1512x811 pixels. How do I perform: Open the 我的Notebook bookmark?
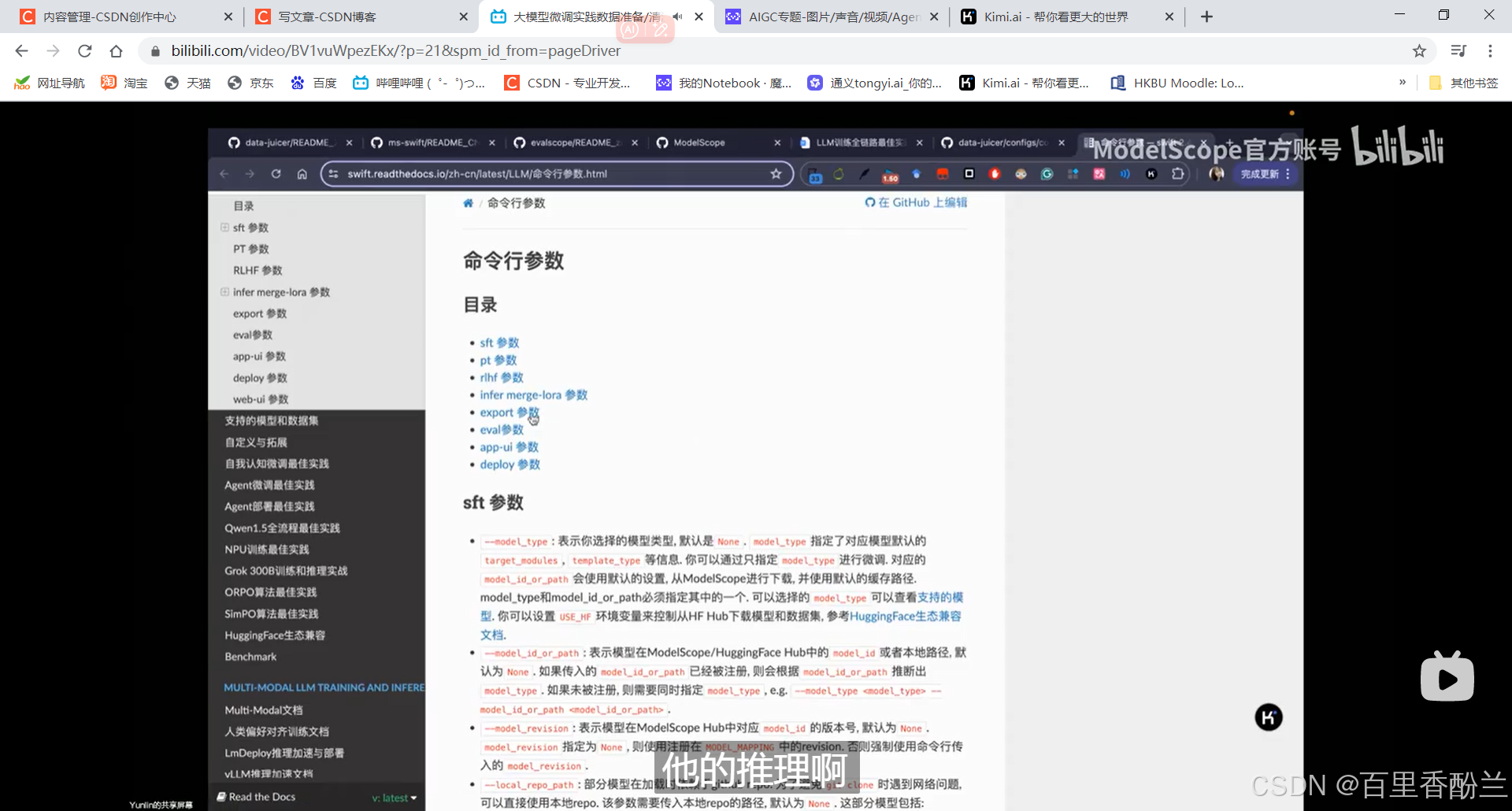coord(724,83)
